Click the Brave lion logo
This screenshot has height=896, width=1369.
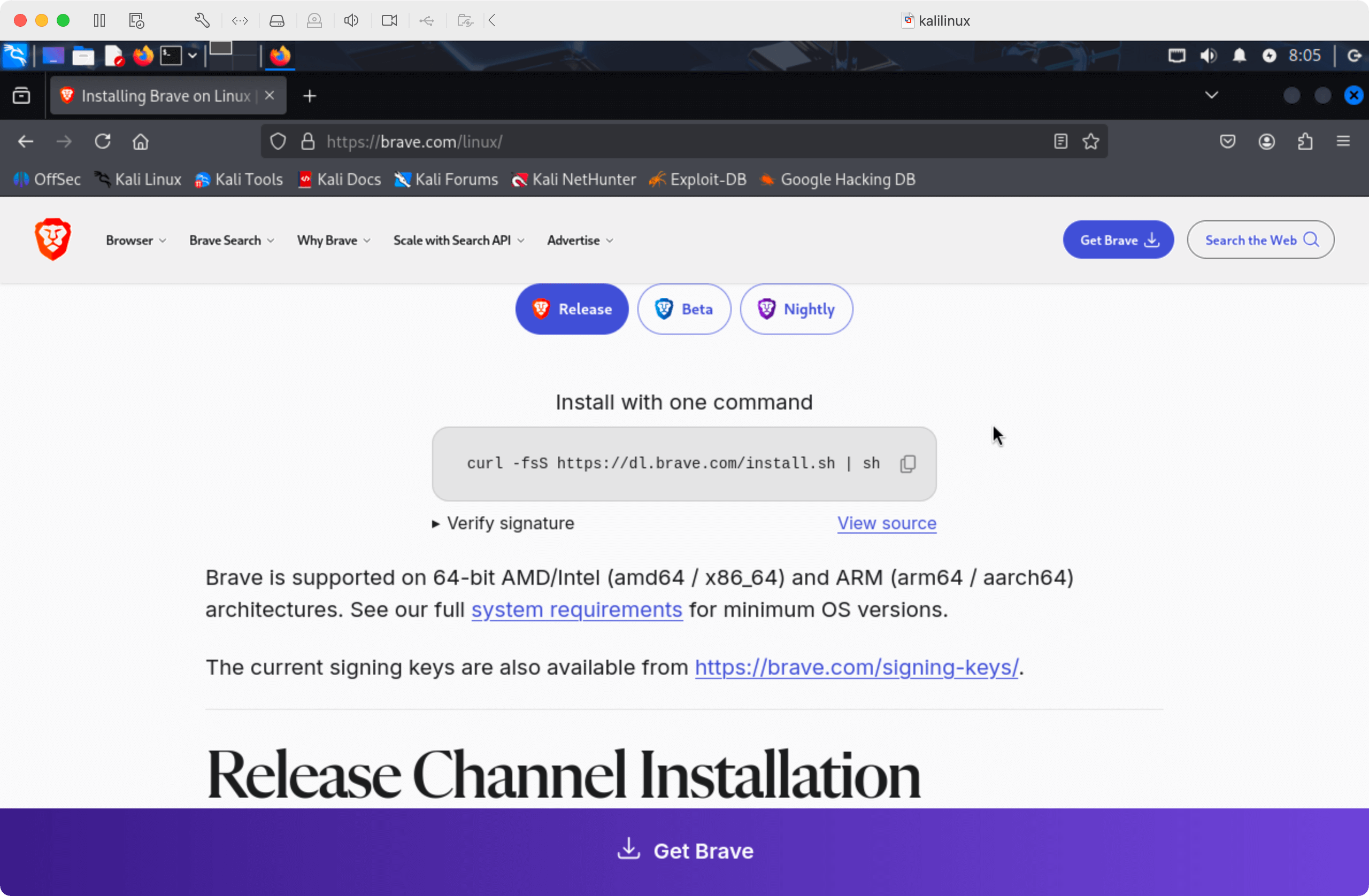tap(52, 240)
